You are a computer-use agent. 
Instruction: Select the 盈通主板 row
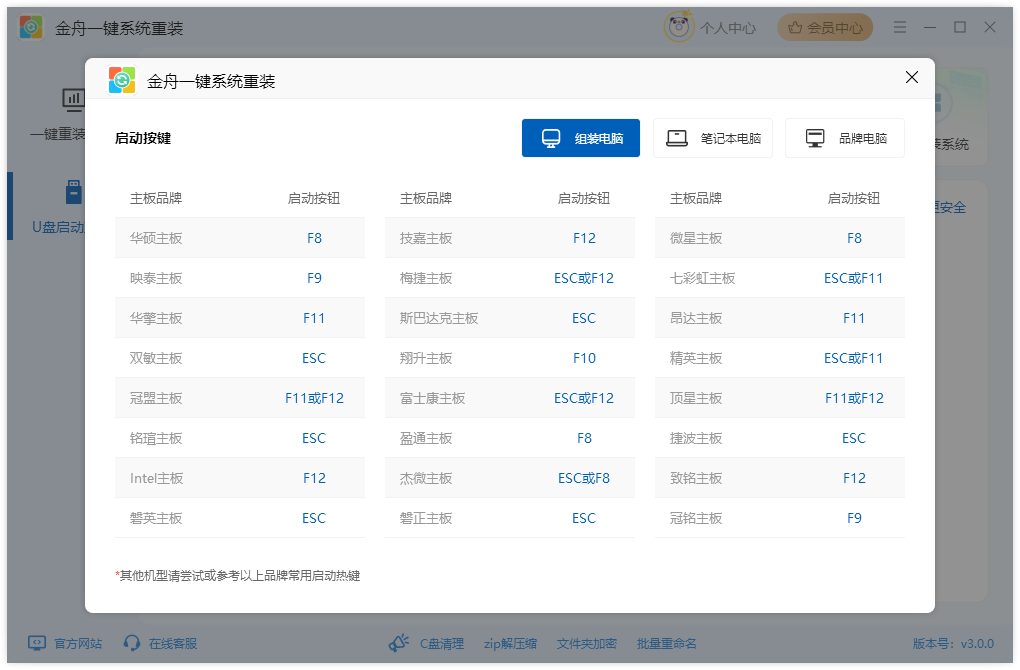coord(509,438)
